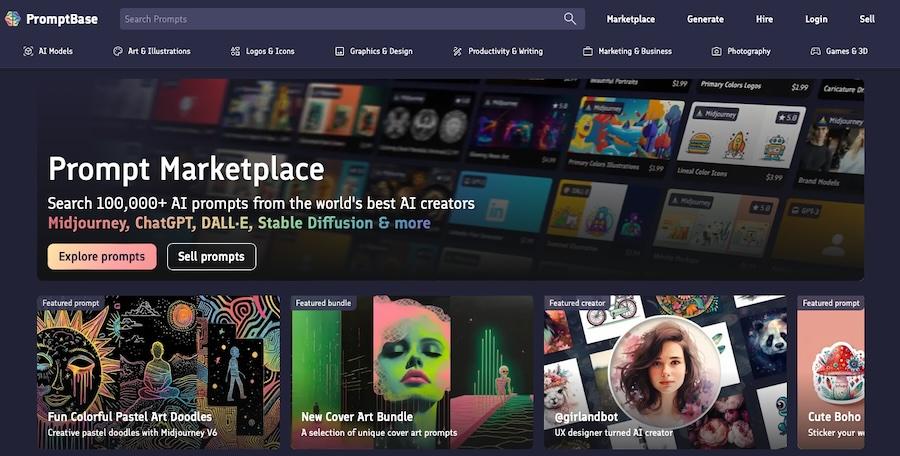Click the Logos & Icons category icon
Viewport: 900px width, 456px height.
pyautogui.click(x=235, y=51)
